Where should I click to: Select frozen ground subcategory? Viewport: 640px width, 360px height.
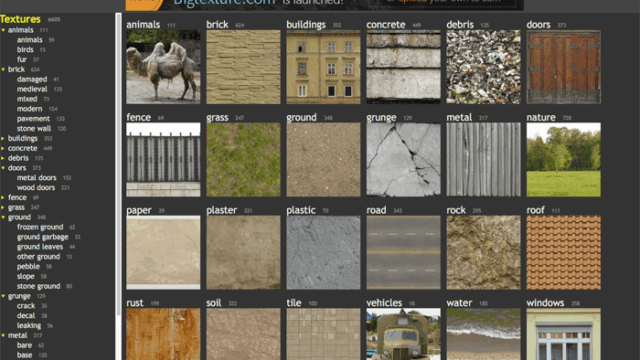click(x=40, y=227)
